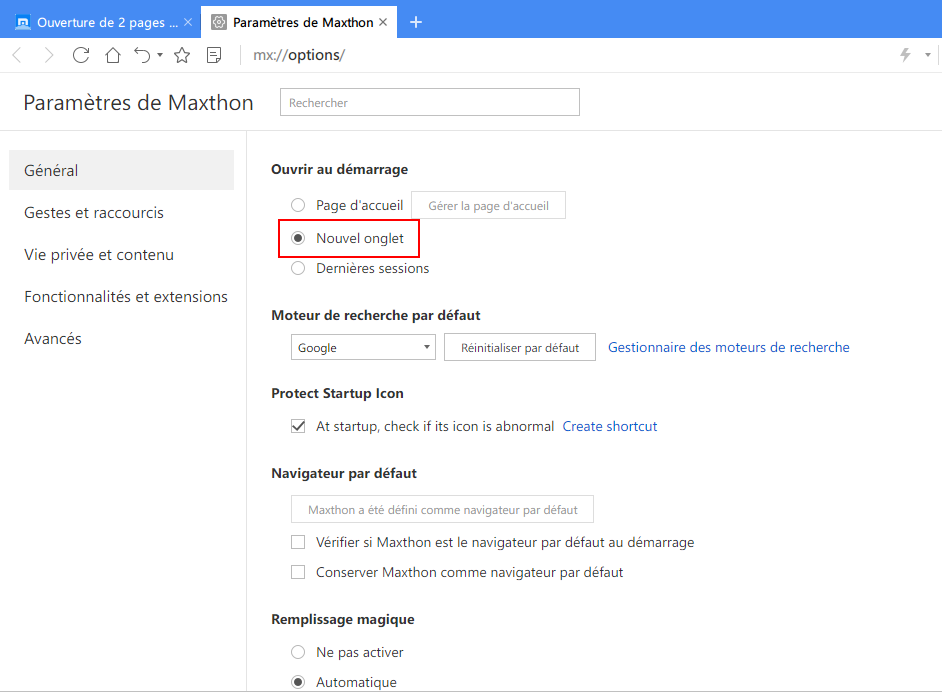942x692 pixels.
Task: Go forward using the forward arrow
Action: (x=49, y=55)
